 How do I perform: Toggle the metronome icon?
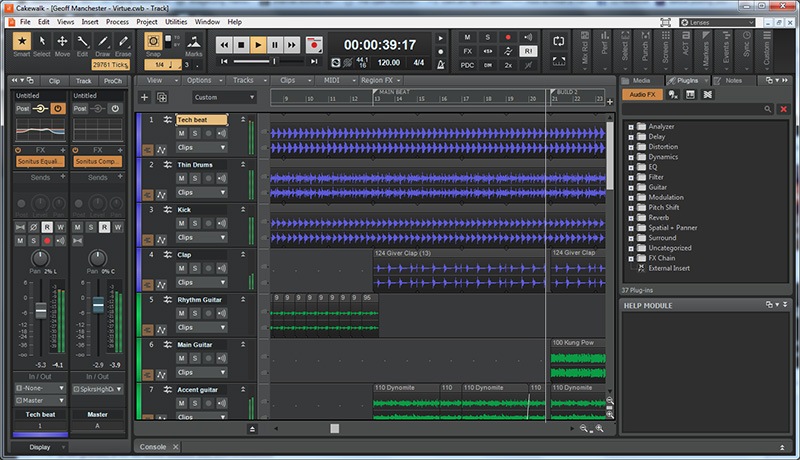pyautogui.click(x=441, y=64)
